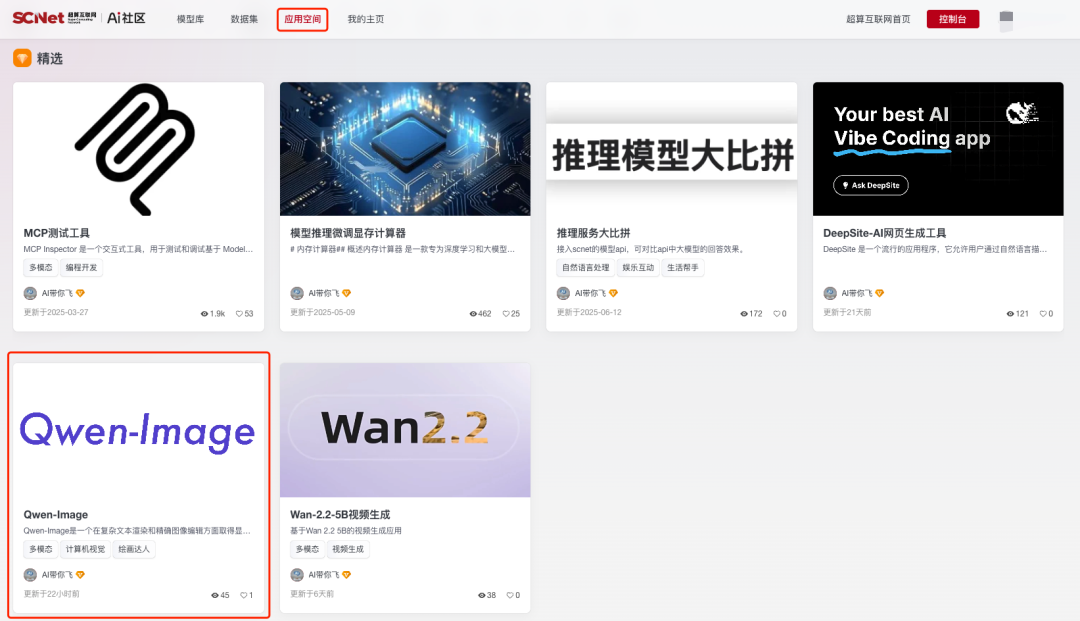Like the Wan-2.2 card heart
Screen dimensions: 1080x621
[x=510, y=595]
